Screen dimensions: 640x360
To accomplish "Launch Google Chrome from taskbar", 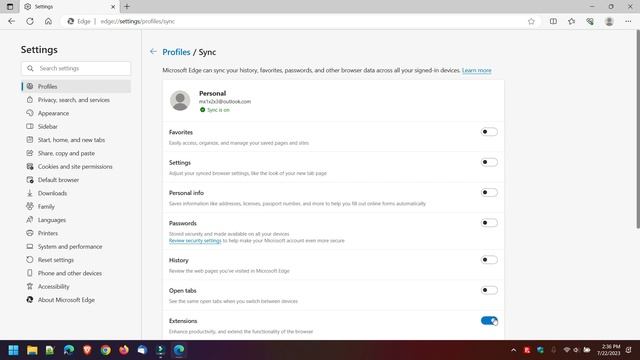I will 105,350.
